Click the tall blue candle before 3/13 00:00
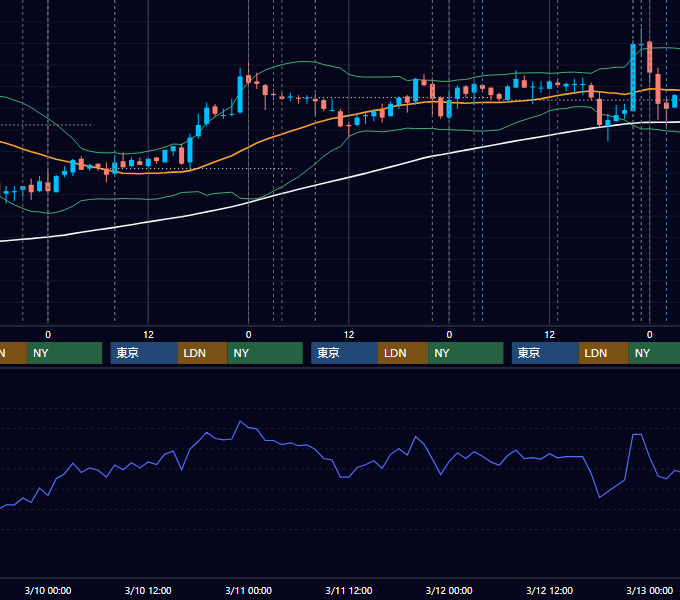The image size is (680, 600). click(633, 77)
